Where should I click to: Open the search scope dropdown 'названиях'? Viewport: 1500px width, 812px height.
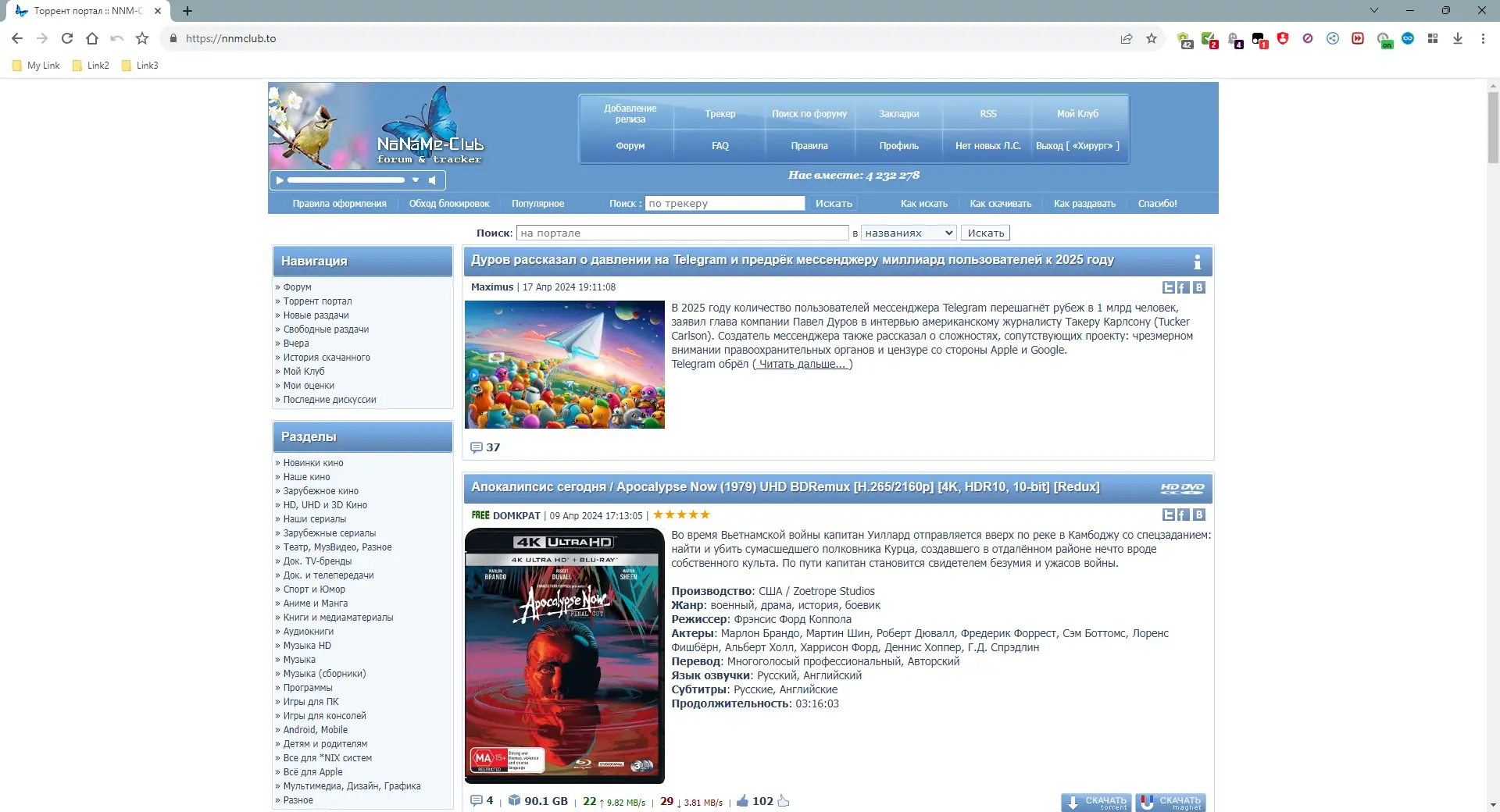click(x=909, y=233)
